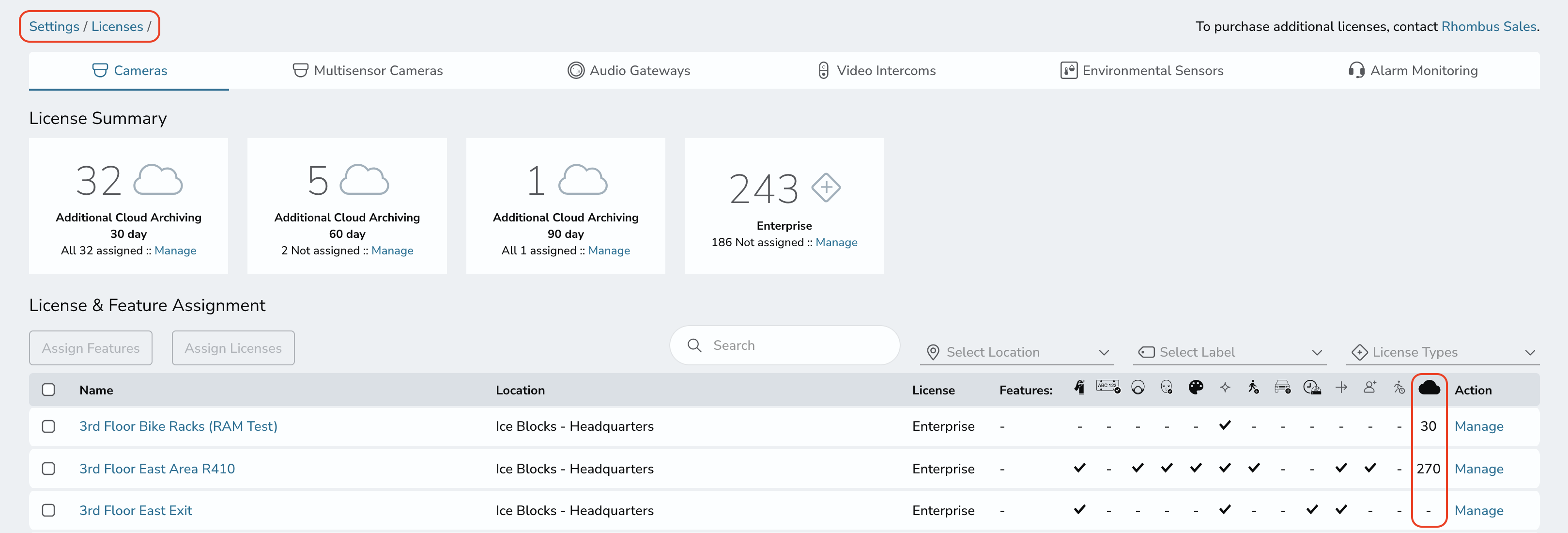Open the Select Location dropdown
The width and height of the screenshot is (1568, 533).
[1016, 352]
